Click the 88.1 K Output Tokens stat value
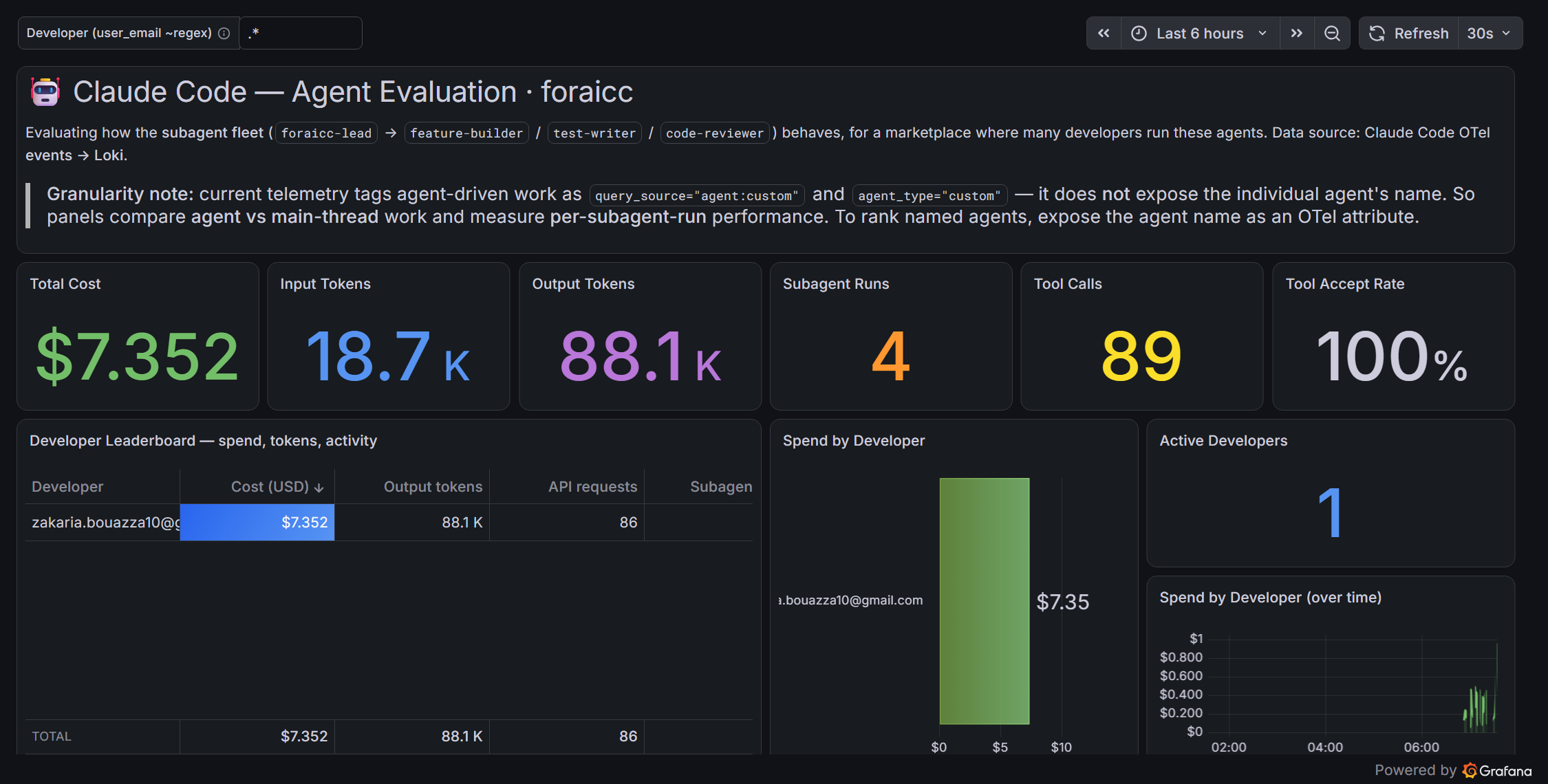This screenshot has height=784, width=1548. pos(641,356)
